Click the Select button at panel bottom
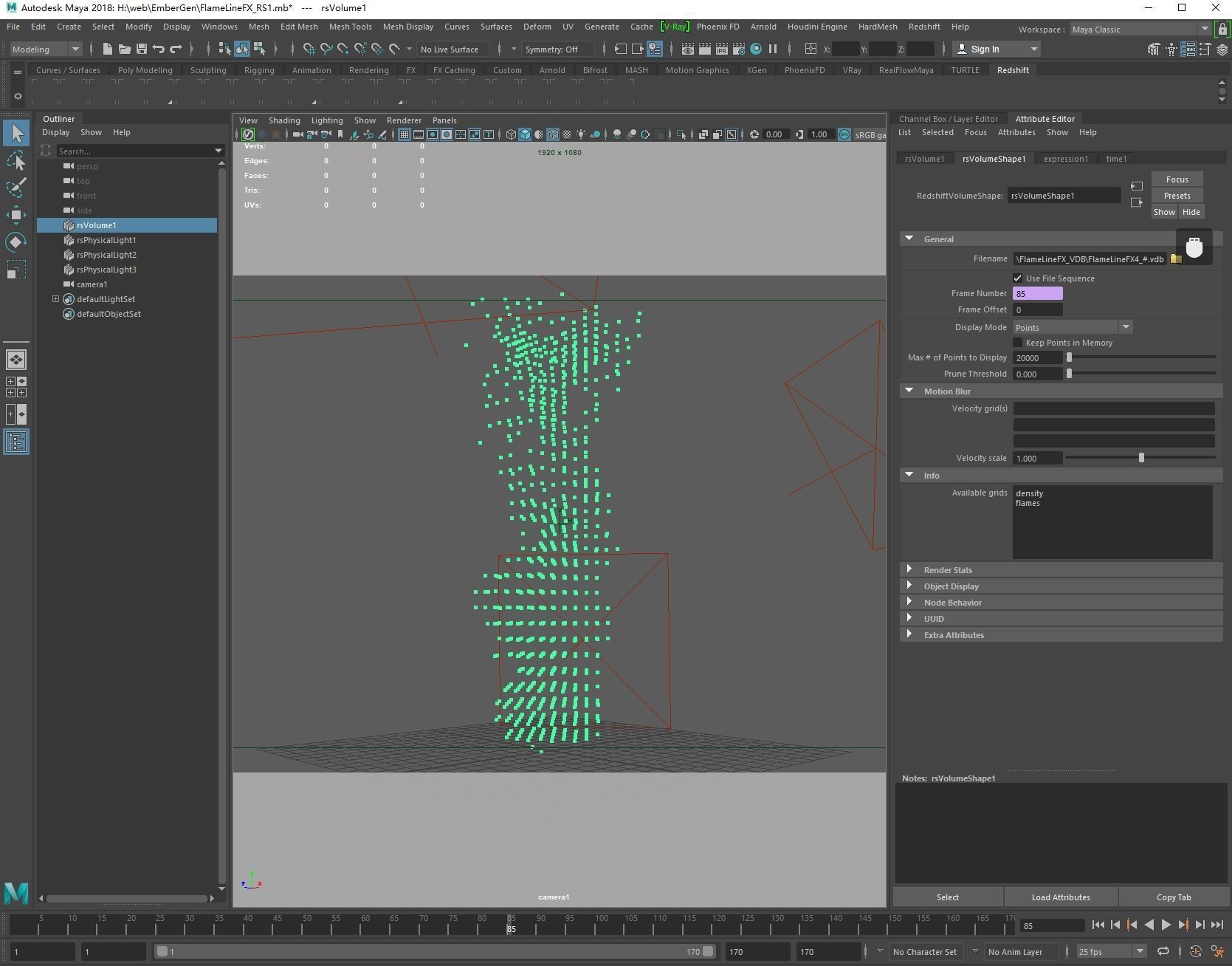 pyautogui.click(x=948, y=897)
